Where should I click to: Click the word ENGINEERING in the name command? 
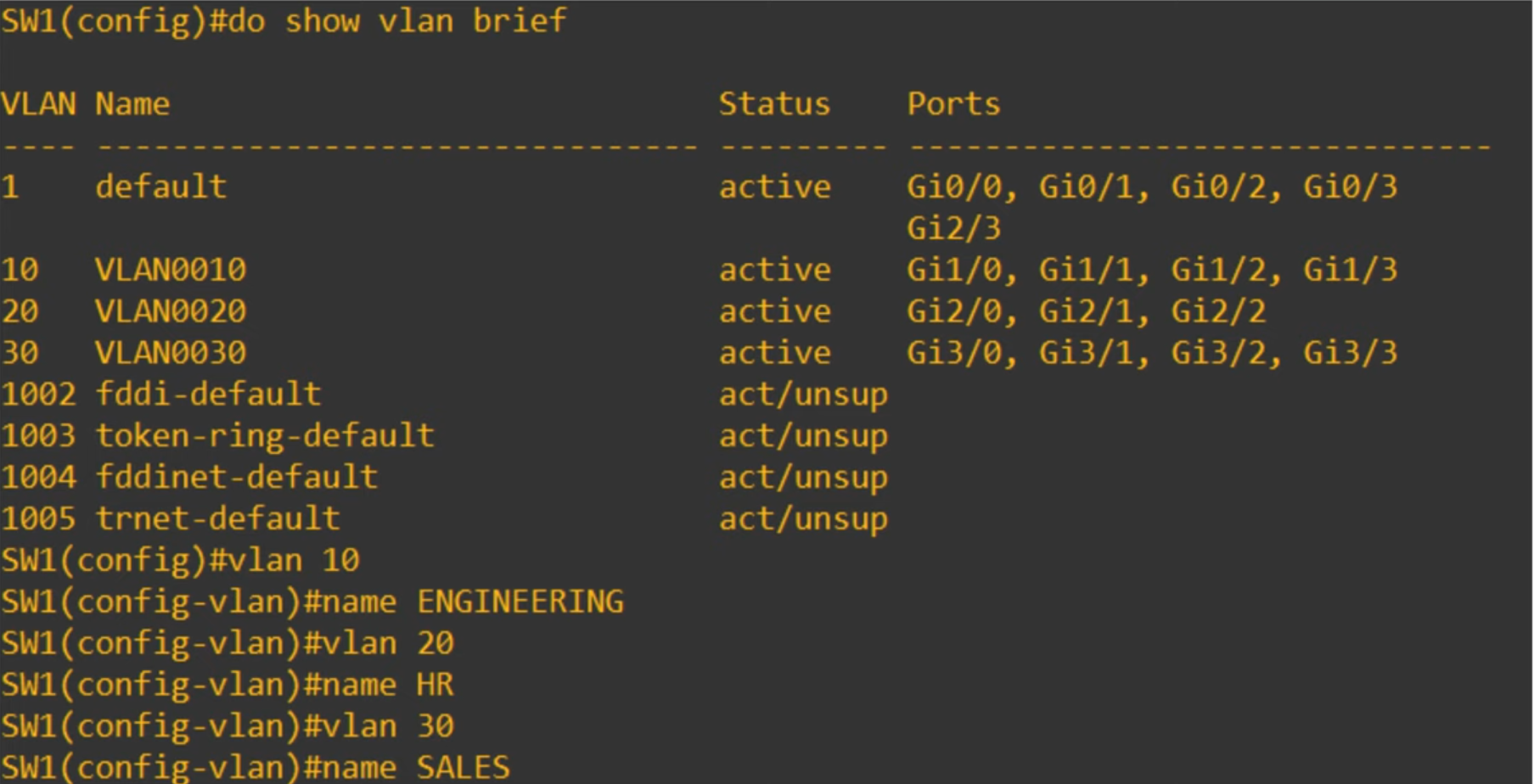tap(520, 602)
